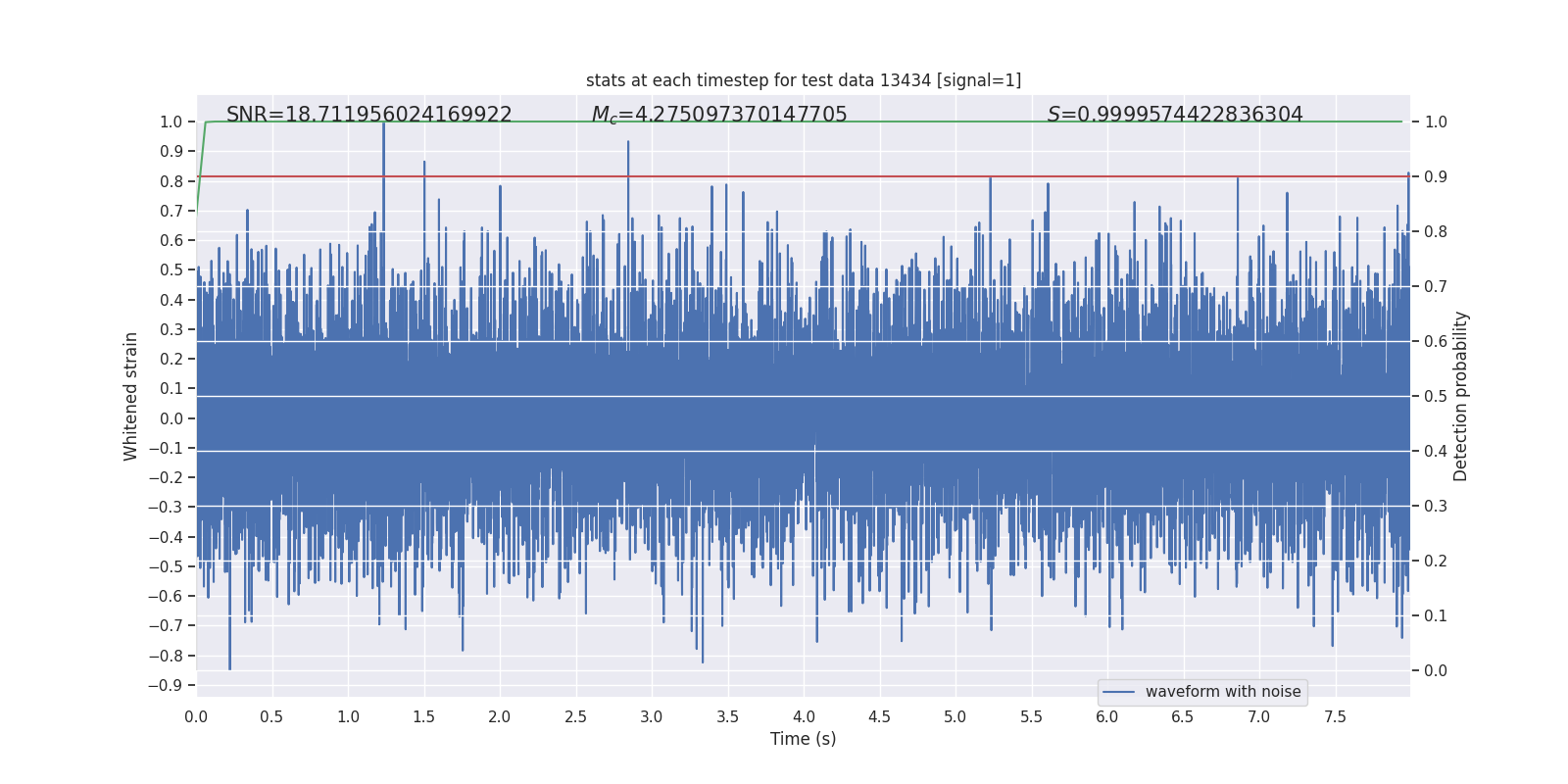Click the Mc=4.275097370147705 annotation

719,115
